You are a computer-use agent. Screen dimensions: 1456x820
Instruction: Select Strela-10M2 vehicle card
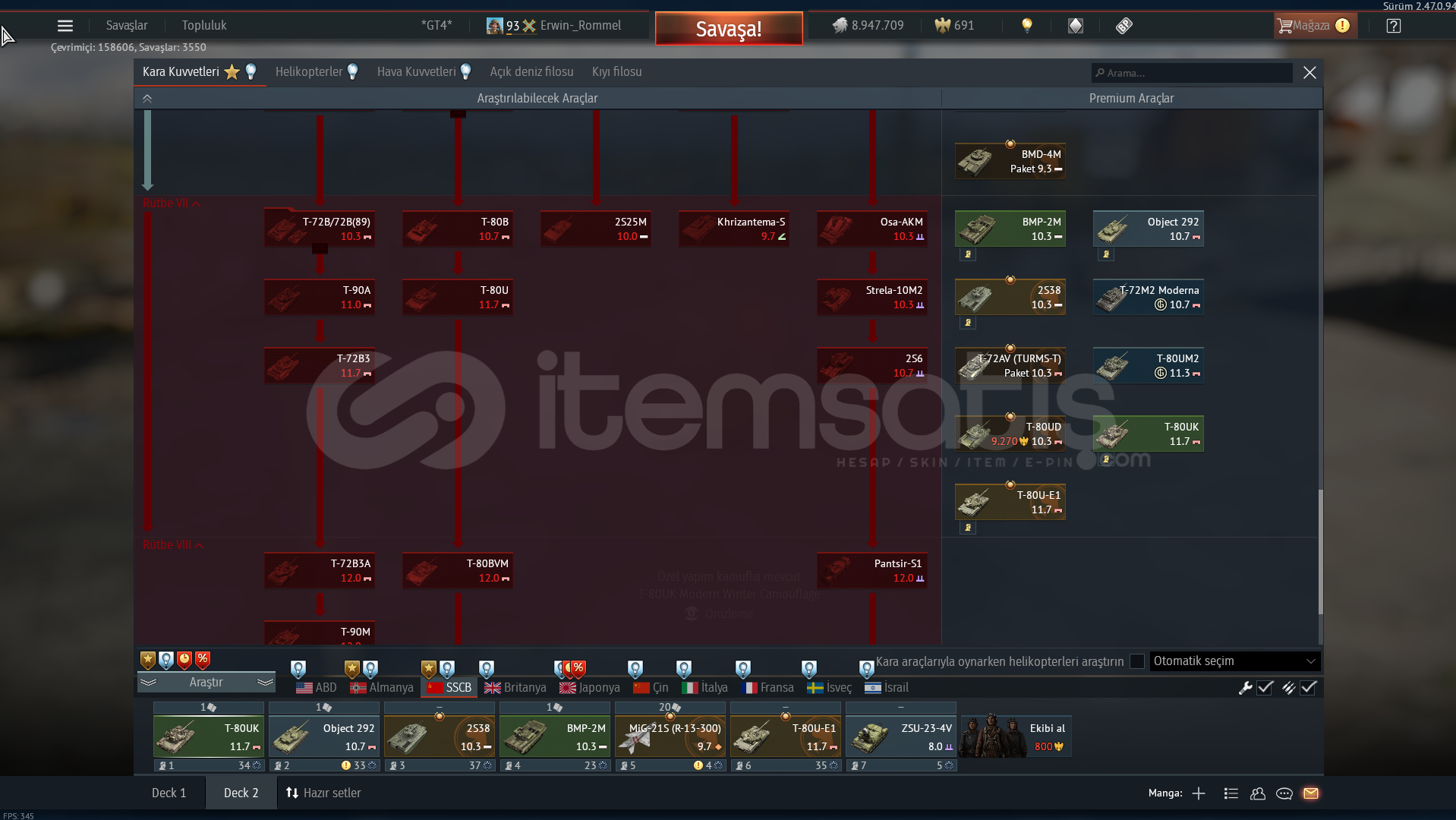(x=872, y=297)
